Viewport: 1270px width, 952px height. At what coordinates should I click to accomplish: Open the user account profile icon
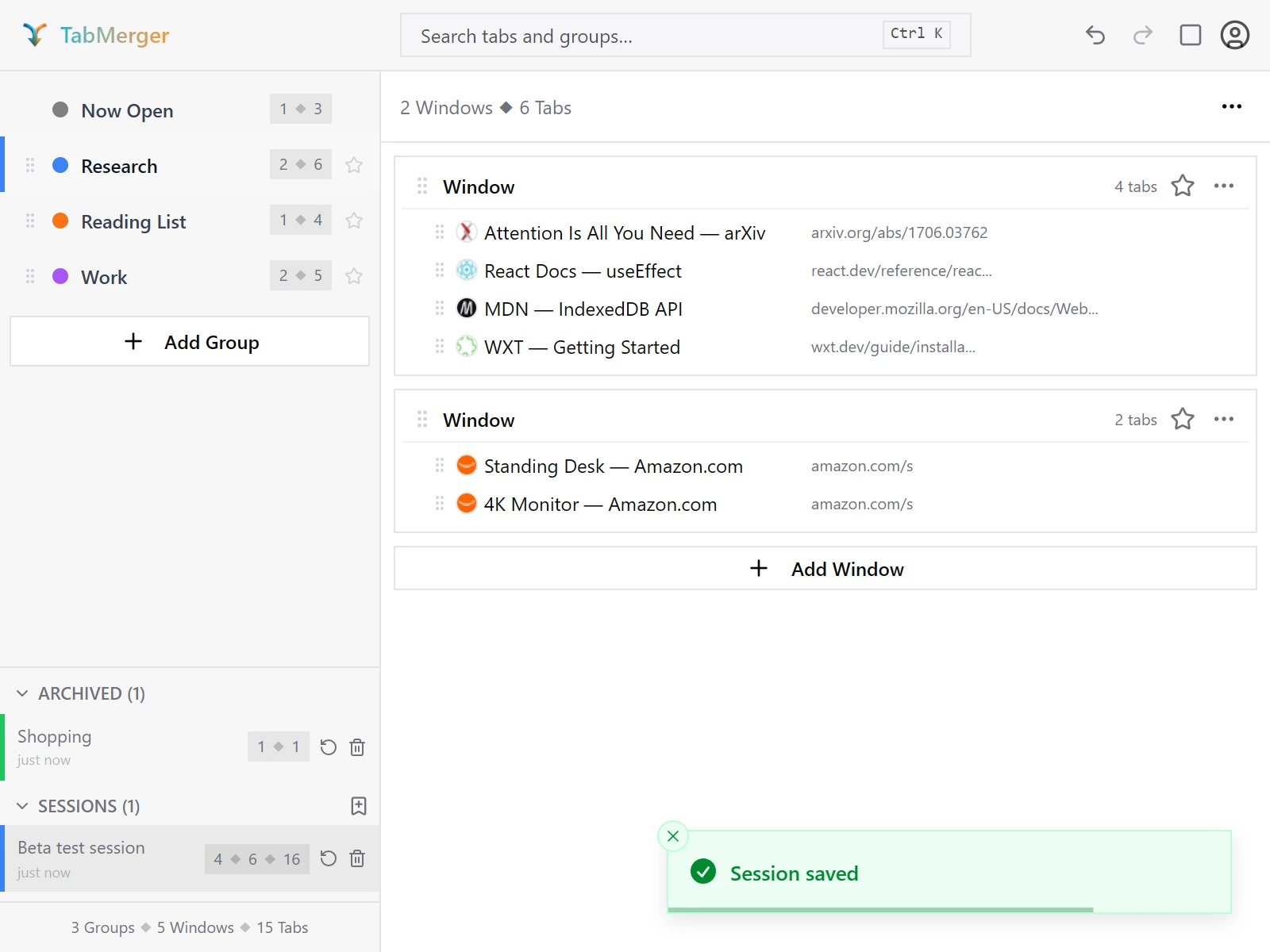pos(1235,35)
